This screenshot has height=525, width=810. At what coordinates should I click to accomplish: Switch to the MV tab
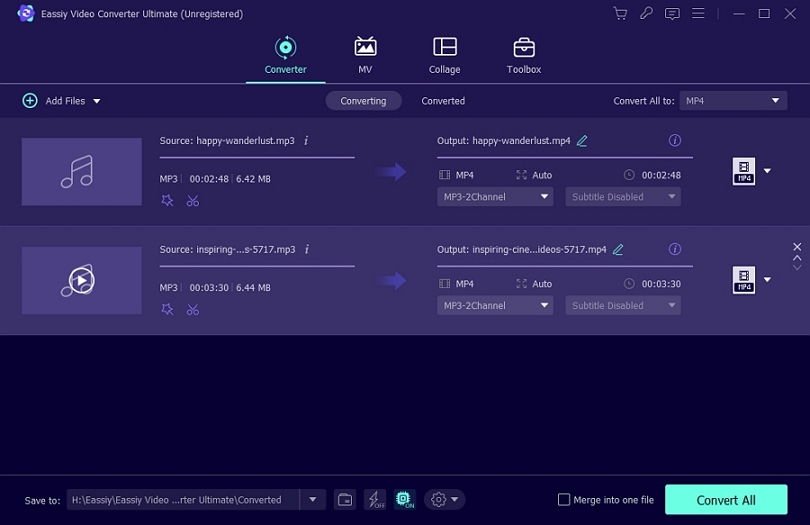pyautogui.click(x=365, y=55)
